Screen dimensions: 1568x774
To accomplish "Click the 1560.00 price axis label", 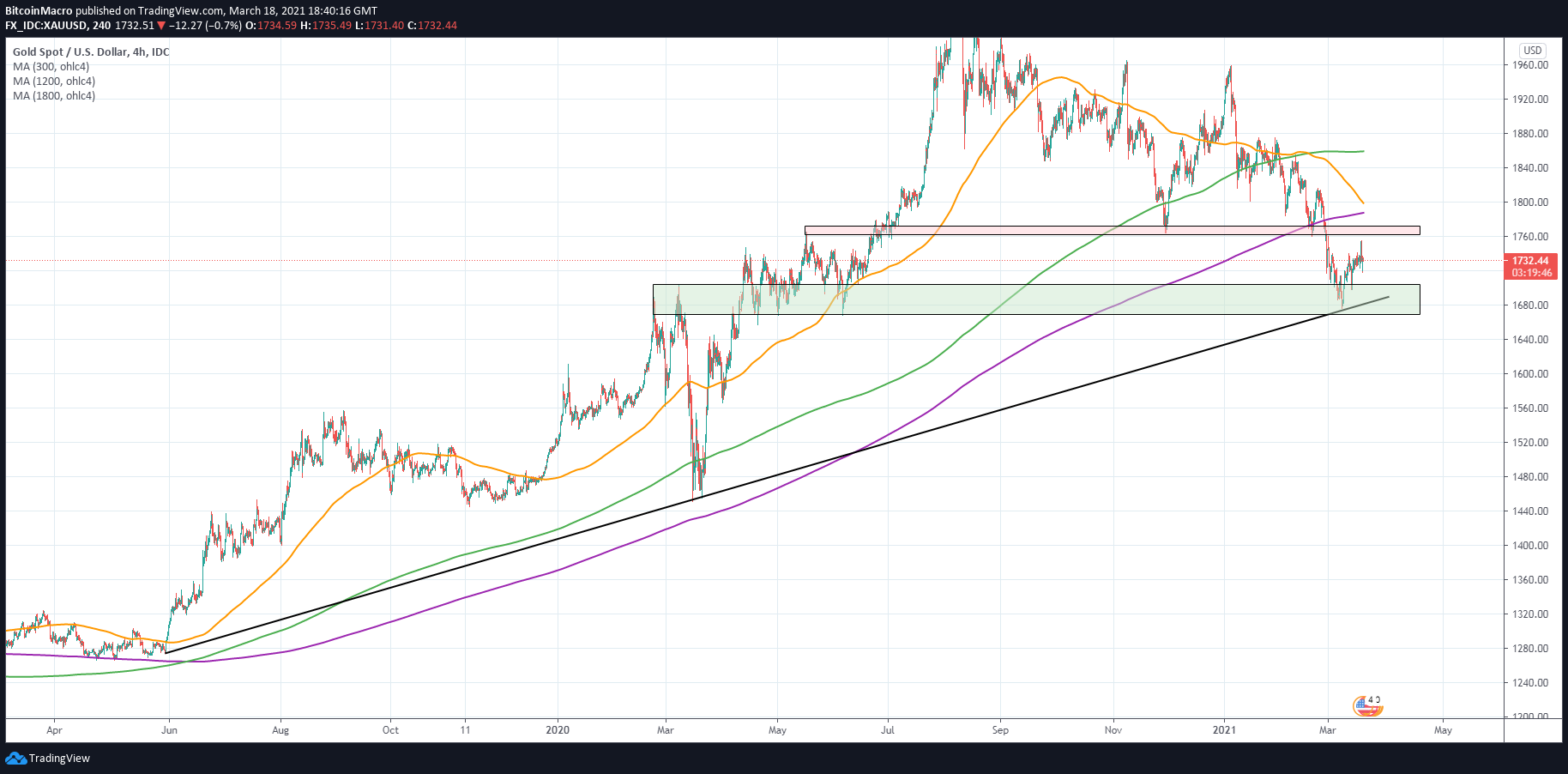I will (1530, 408).
